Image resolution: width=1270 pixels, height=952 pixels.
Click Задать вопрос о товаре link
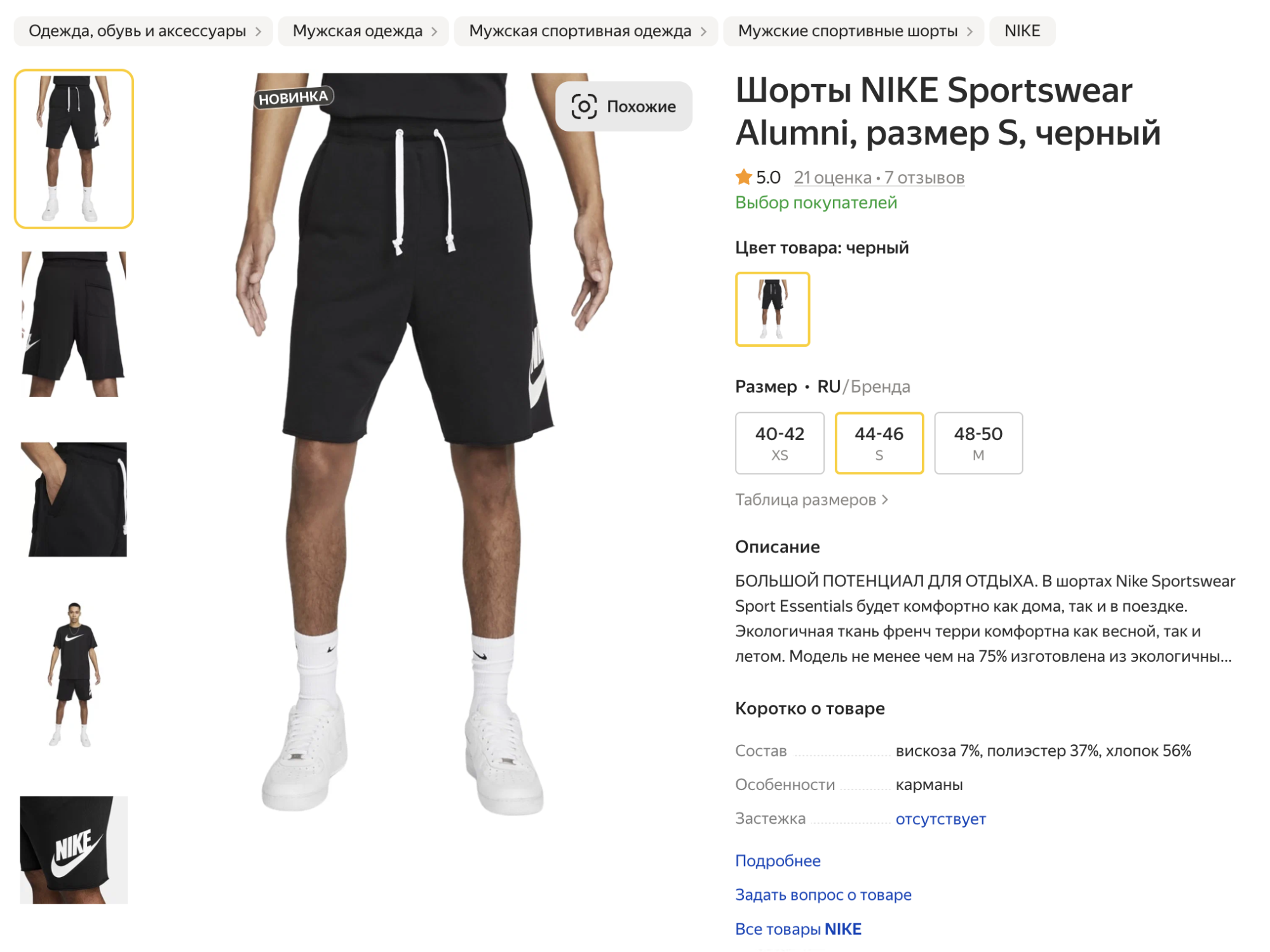[x=823, y=895]
